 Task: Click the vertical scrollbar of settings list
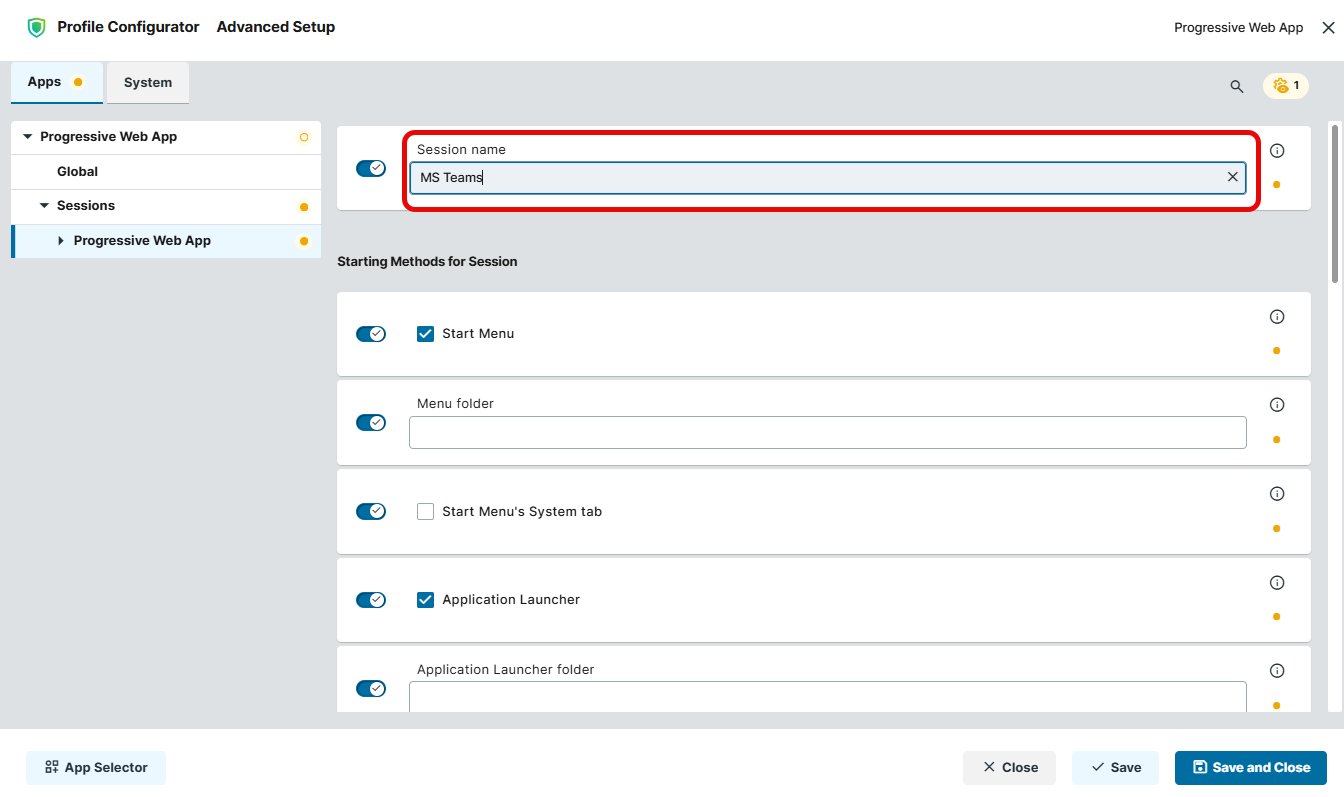[1334, 203]
